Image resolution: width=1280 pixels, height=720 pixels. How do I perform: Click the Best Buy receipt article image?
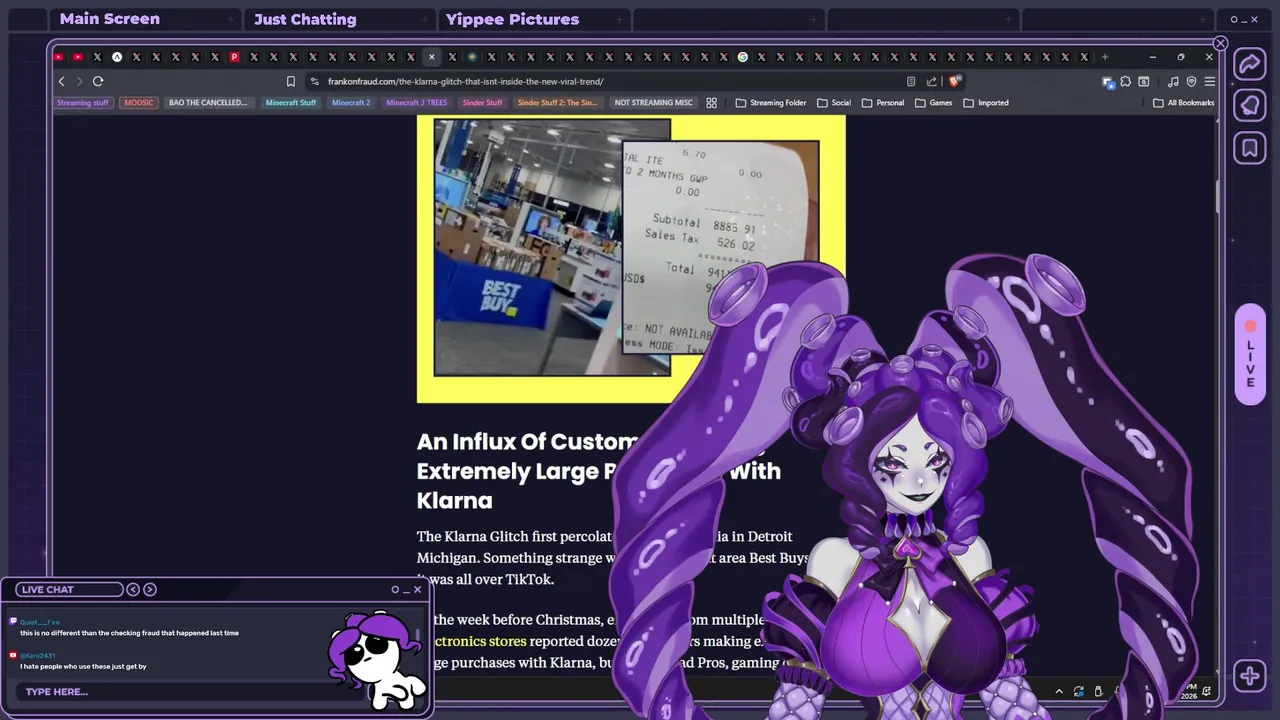[631, 258]
